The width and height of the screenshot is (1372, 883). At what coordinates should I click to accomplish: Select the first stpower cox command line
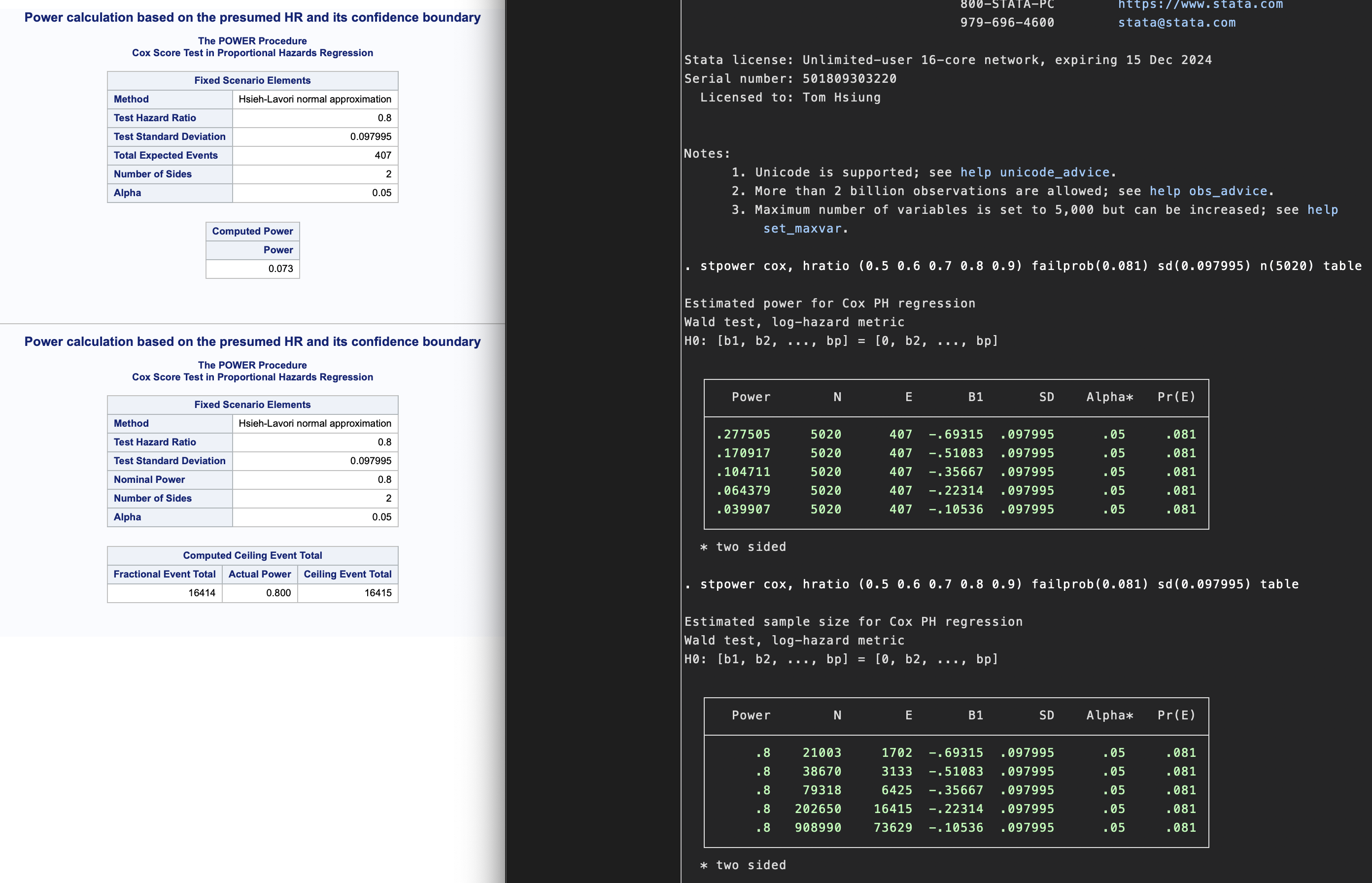[x=1026, y=266]
